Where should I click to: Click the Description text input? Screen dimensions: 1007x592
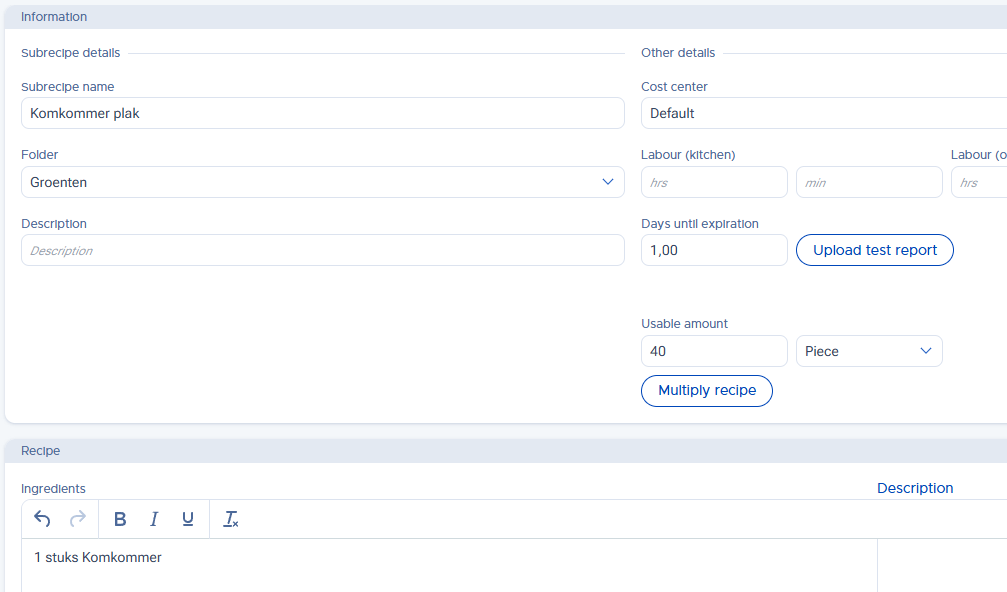click(322, 250)
